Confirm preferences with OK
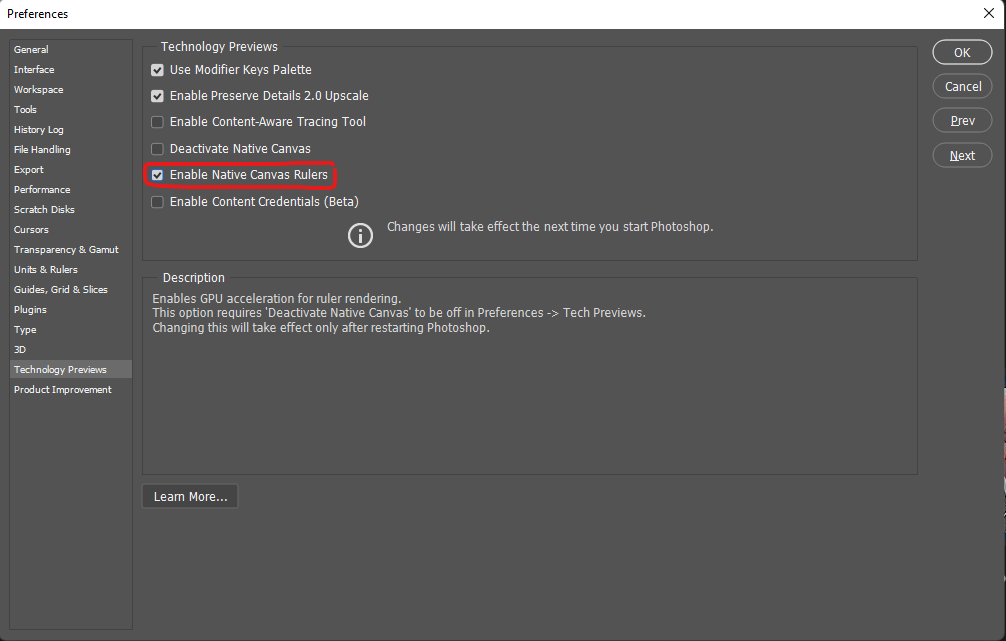Image resolution: width=1006 pixels, height=641 pixels. pyautogui.click(x=961, y=51)
